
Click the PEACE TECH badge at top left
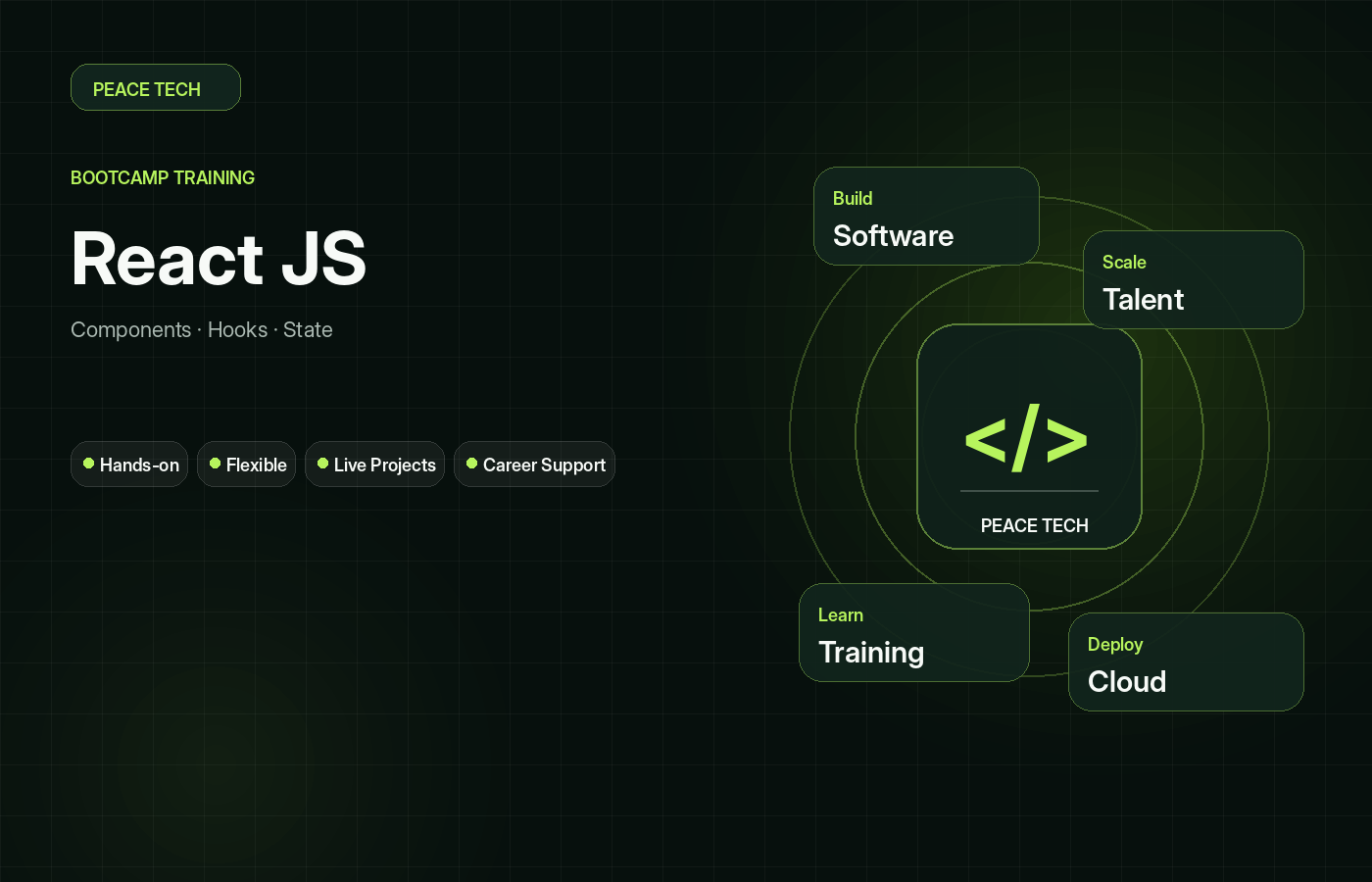coord(156,88)
